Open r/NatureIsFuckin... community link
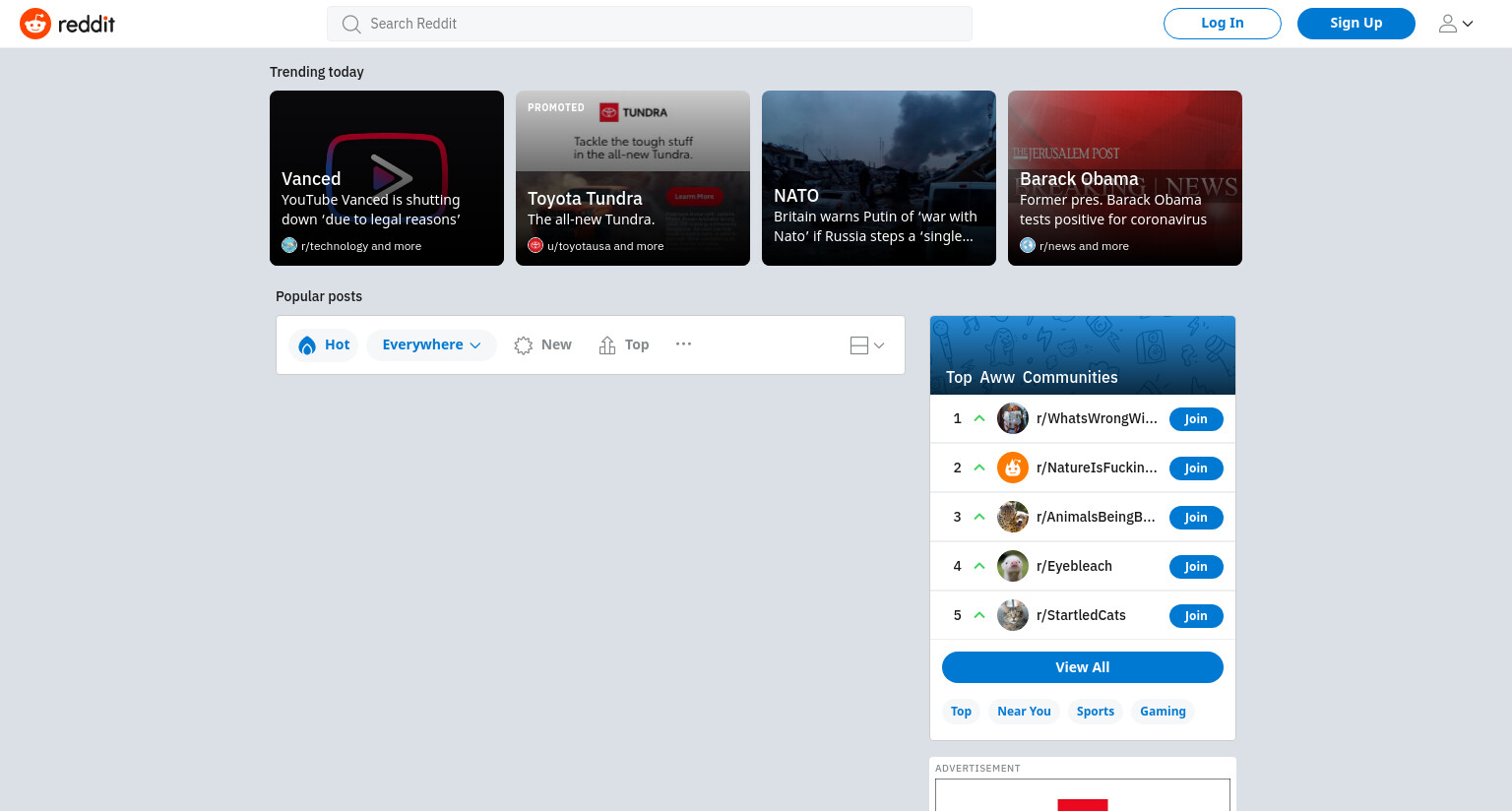 (x=1097, y=468)
